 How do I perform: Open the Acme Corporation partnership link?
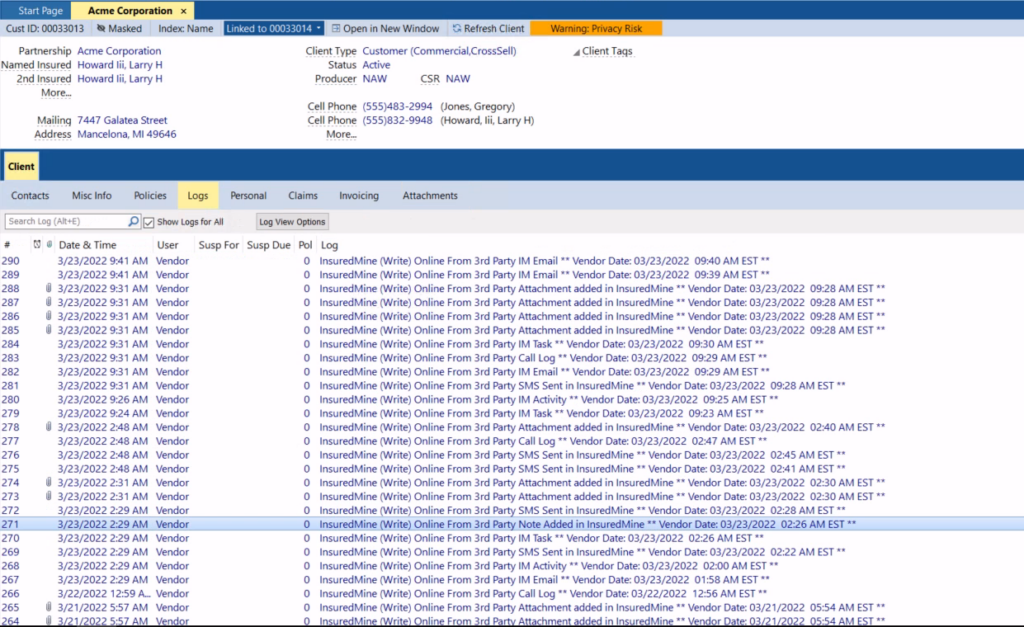[117, 51]
